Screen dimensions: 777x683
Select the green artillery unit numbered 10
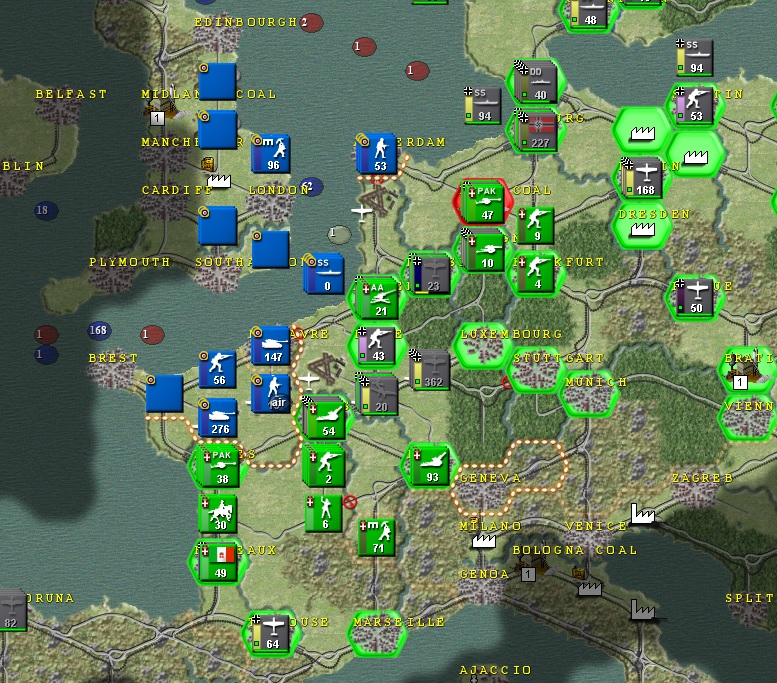coord(483,250)
